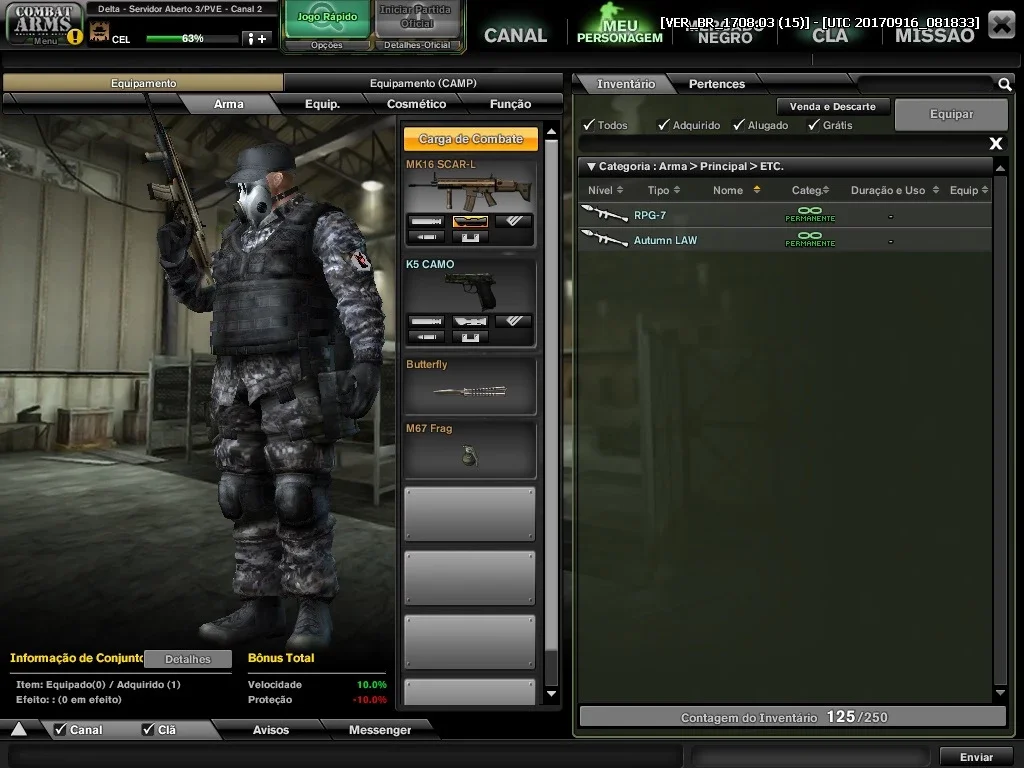Toggle the Todos filter checkbox

589,125
